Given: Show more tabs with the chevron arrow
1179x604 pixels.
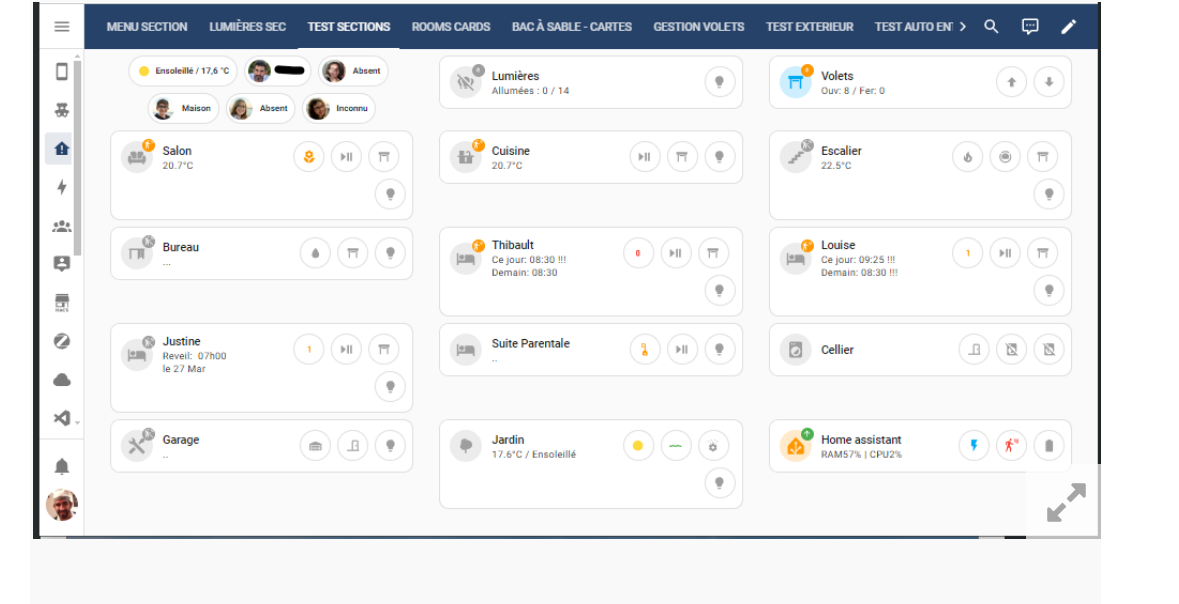Looking at the screenshot, I should [962, 26].
